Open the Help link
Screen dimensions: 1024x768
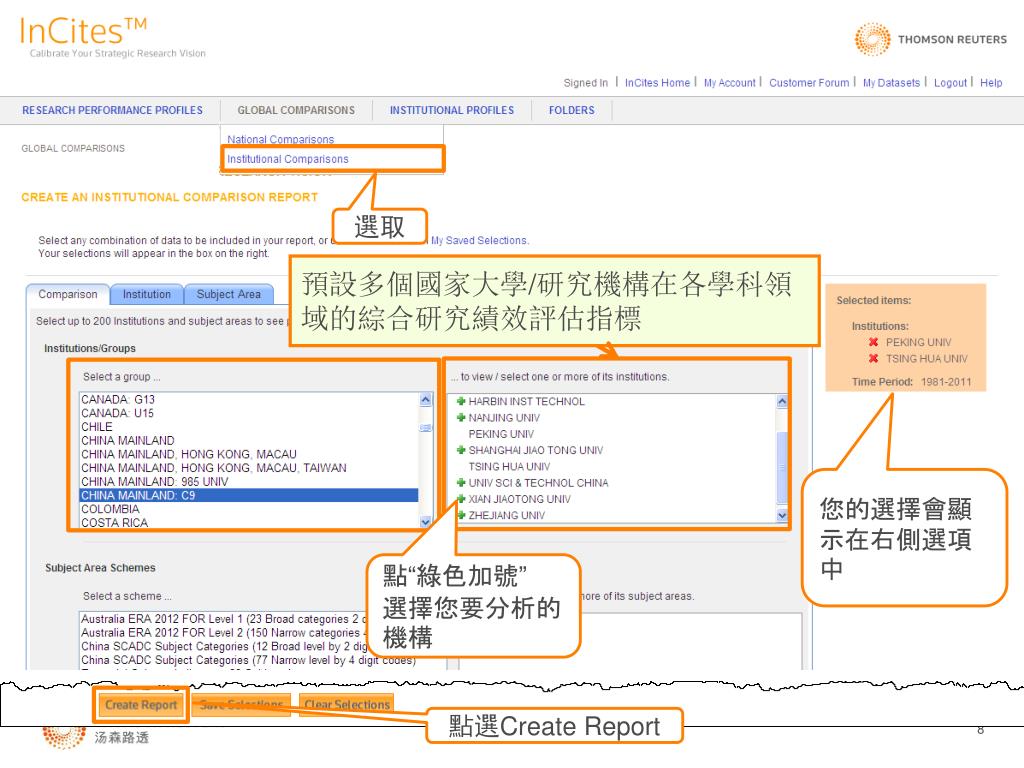point(991,83)
